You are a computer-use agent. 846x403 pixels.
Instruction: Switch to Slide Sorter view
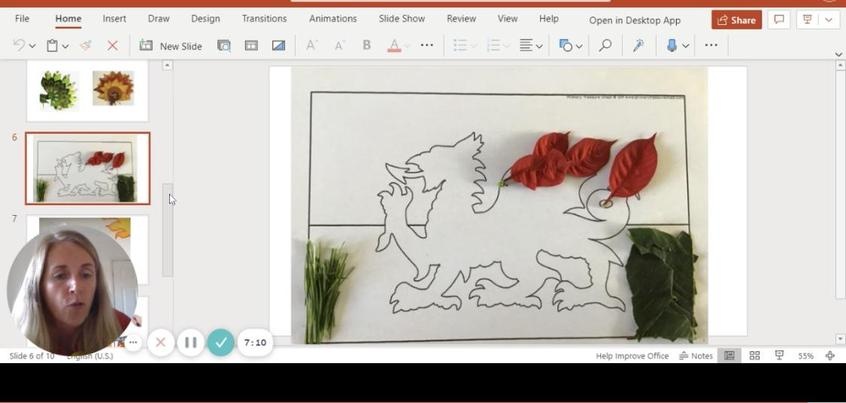[754, 356]
